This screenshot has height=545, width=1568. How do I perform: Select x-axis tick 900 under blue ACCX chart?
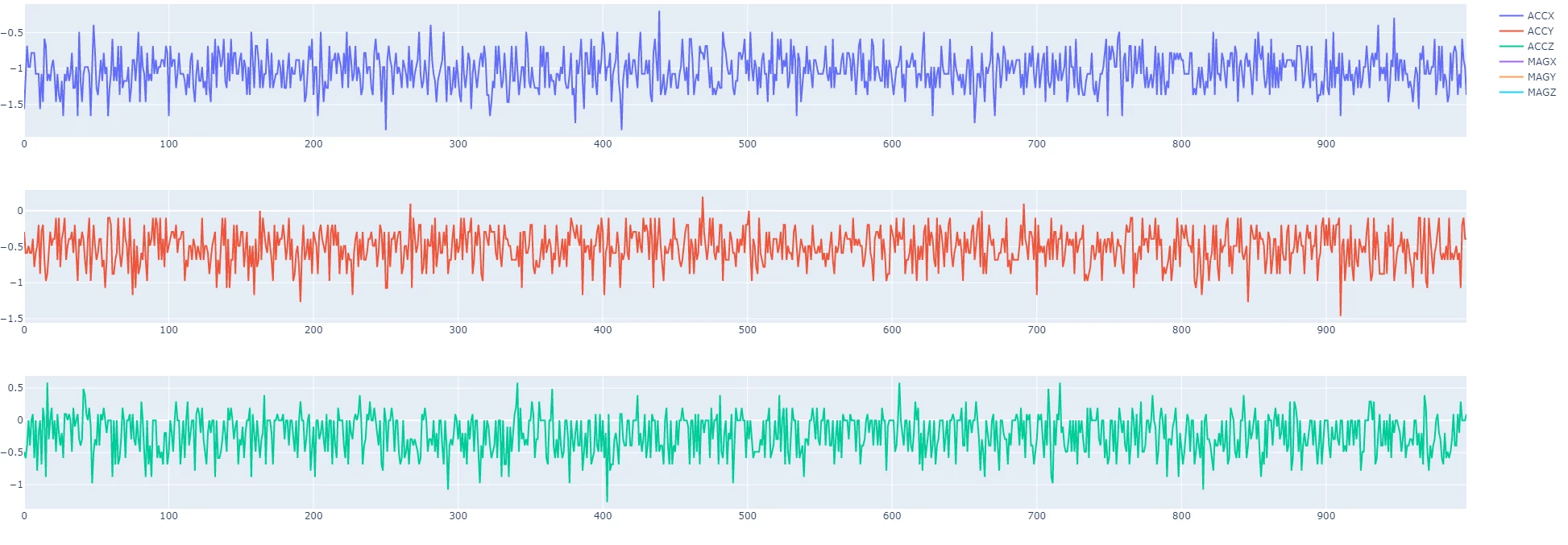[1326, 144]
